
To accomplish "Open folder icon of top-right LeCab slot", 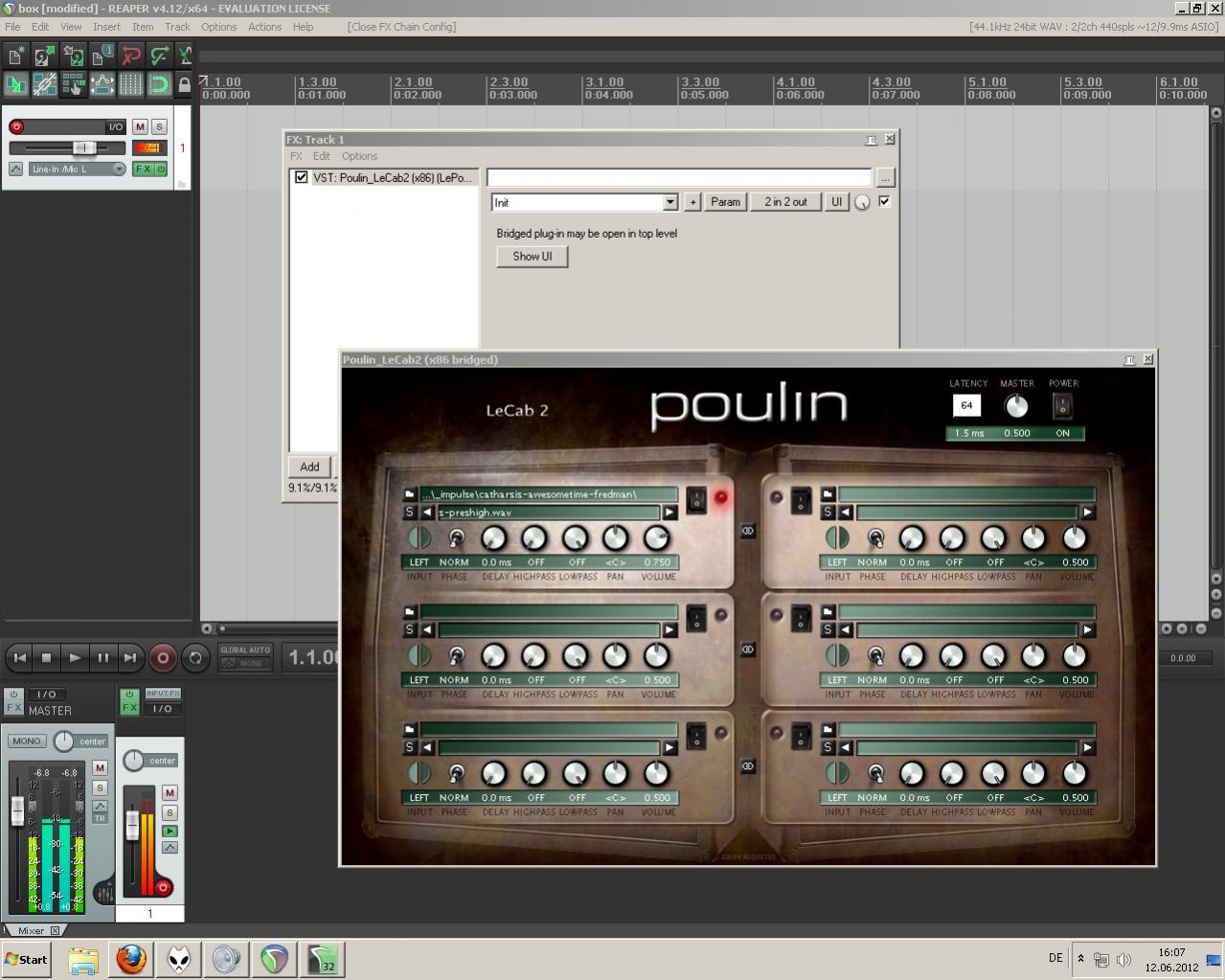I will (828, 494).
